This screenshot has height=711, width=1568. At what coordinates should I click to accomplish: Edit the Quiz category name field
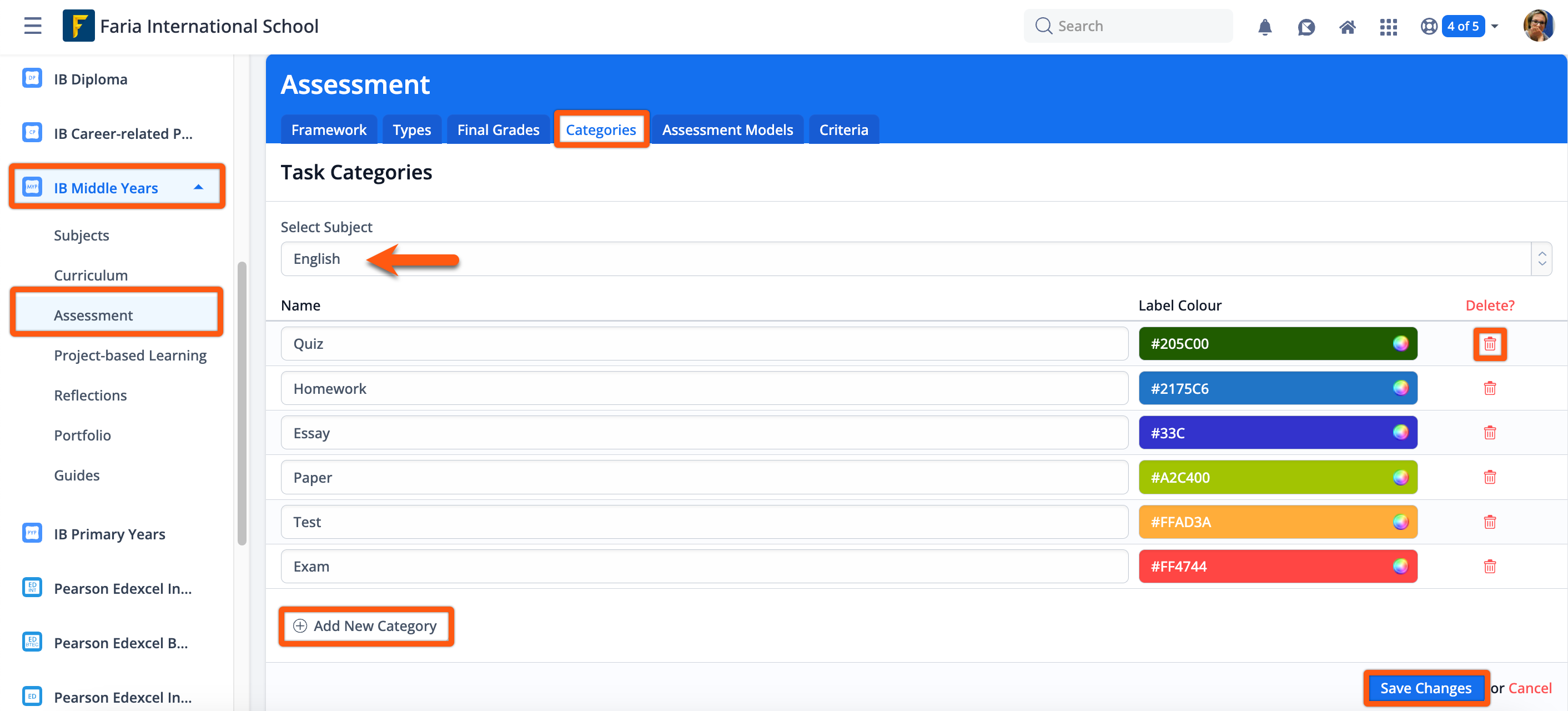click(x=704, y=343)
